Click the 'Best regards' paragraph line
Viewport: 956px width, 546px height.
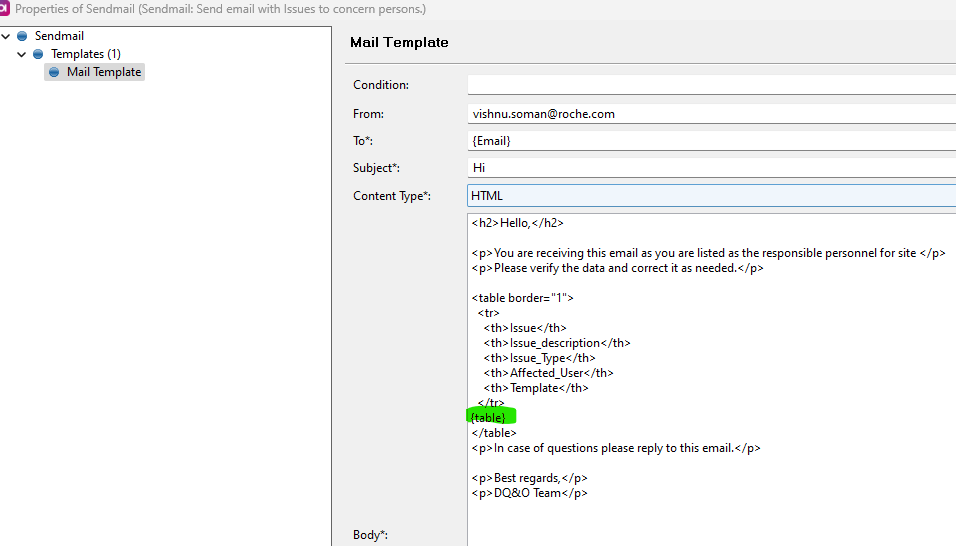[x=529, y=478]
